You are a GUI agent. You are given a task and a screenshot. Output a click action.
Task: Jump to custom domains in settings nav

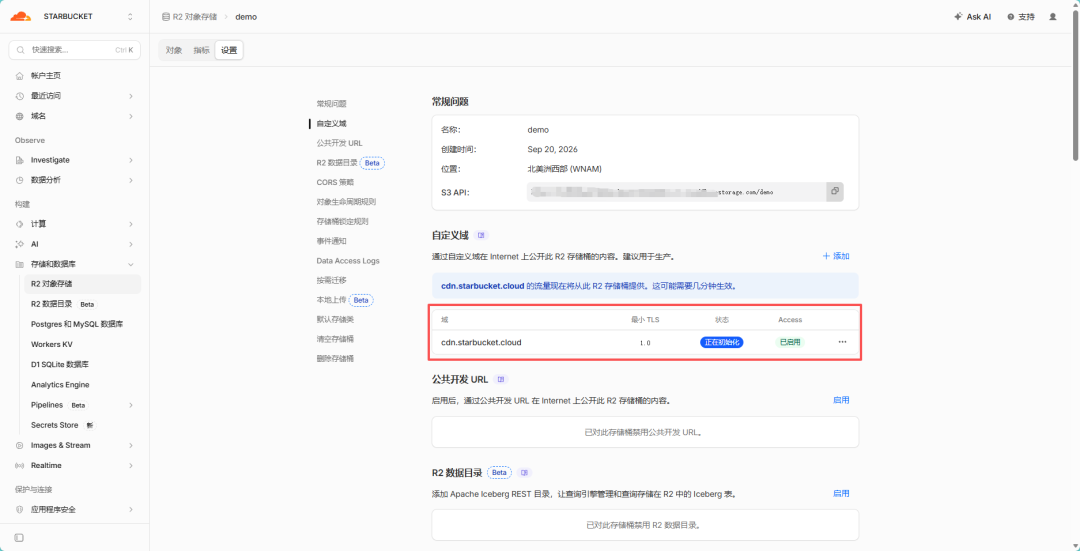(x=331, y=123)
